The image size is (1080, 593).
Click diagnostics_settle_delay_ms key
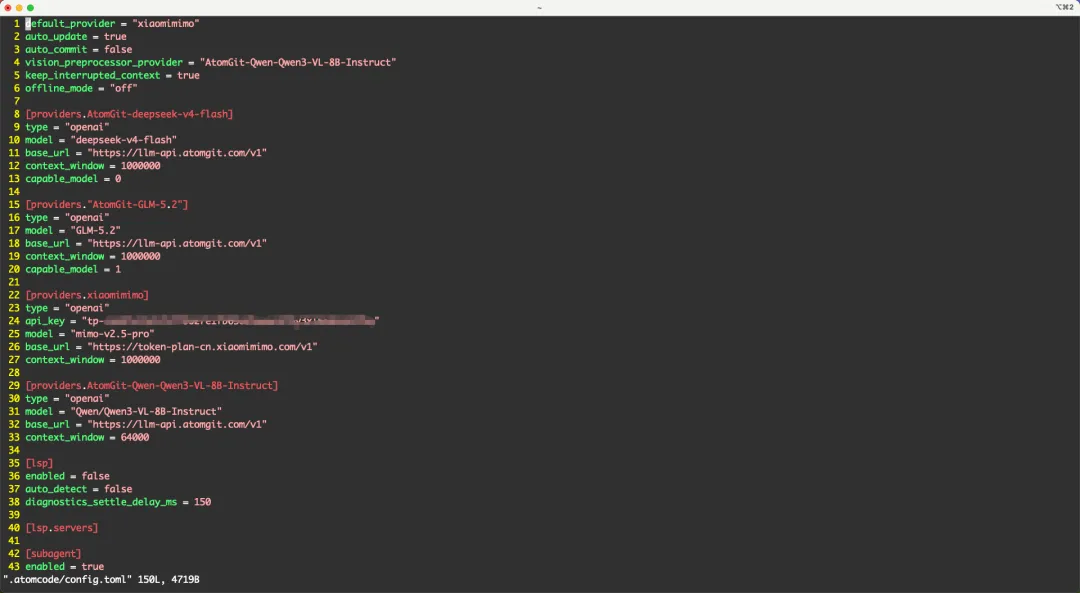101,502
